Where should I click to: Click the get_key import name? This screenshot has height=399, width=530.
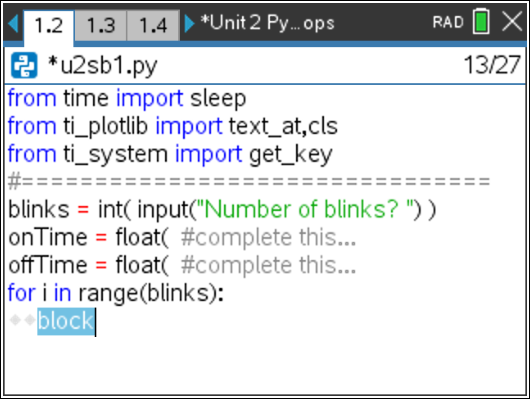[291, 155]
